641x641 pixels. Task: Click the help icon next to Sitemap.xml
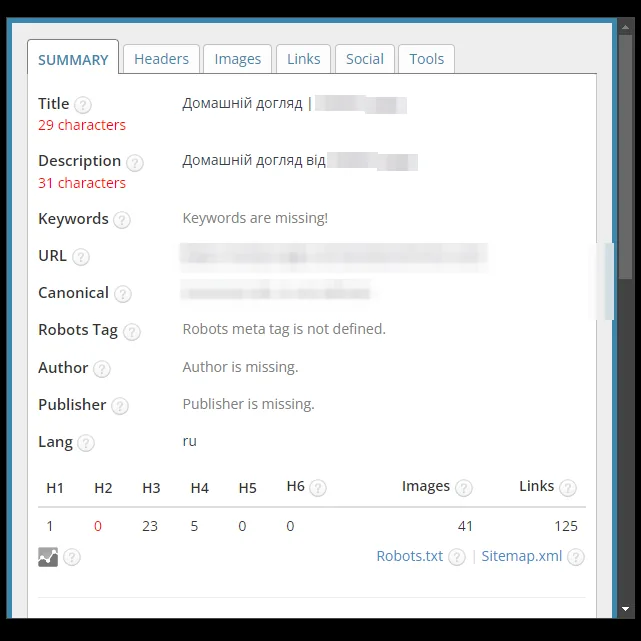tap(576, 557)
